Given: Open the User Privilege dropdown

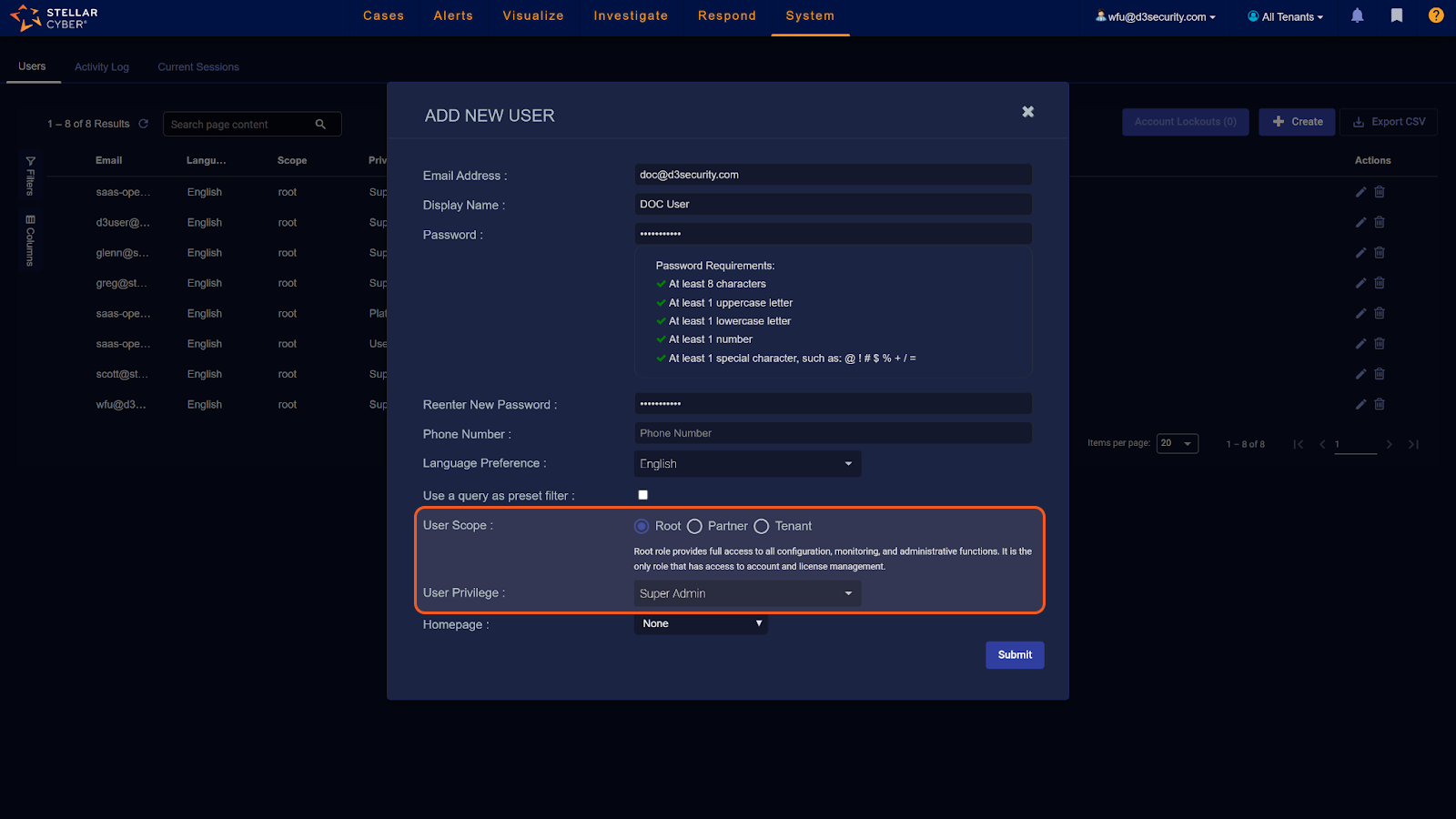Looking at the screenshot, I should [747, 593].
